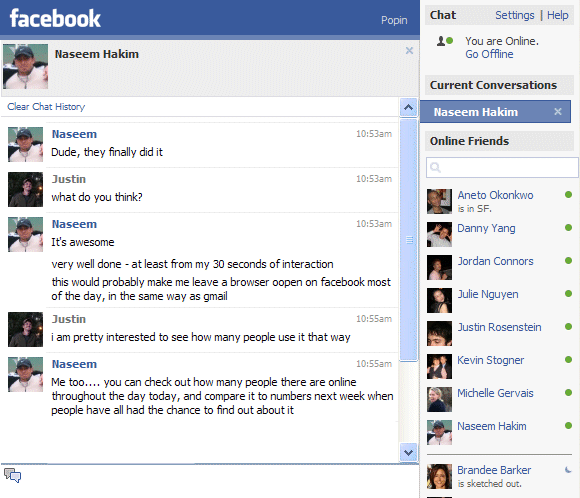Click Brandee Barker's avatar thumbnail
This screenshot has width=580, height=498.
439,477
